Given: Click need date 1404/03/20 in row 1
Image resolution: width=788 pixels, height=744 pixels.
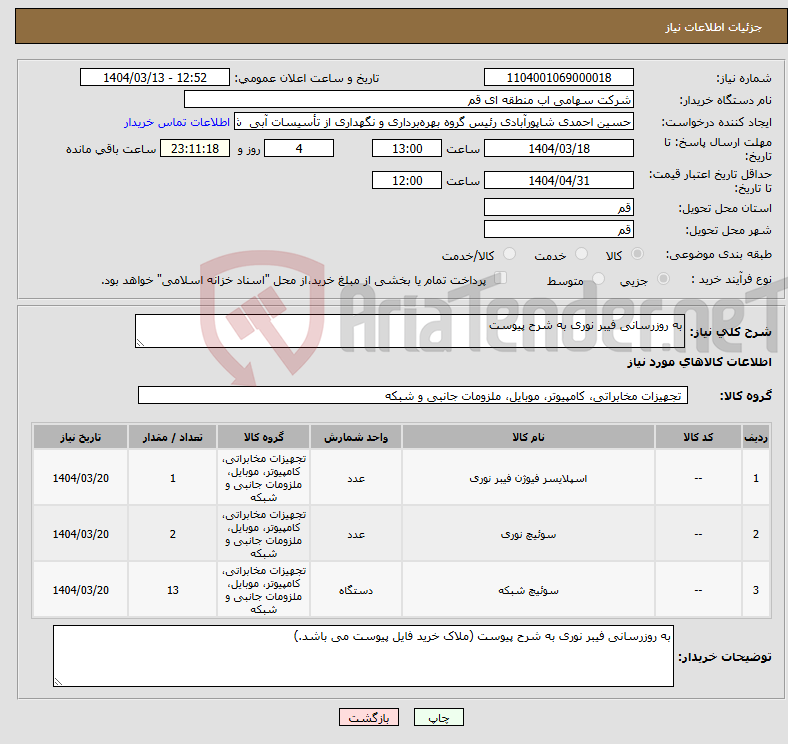Looking at the screenshot, I should coord(80,479).
